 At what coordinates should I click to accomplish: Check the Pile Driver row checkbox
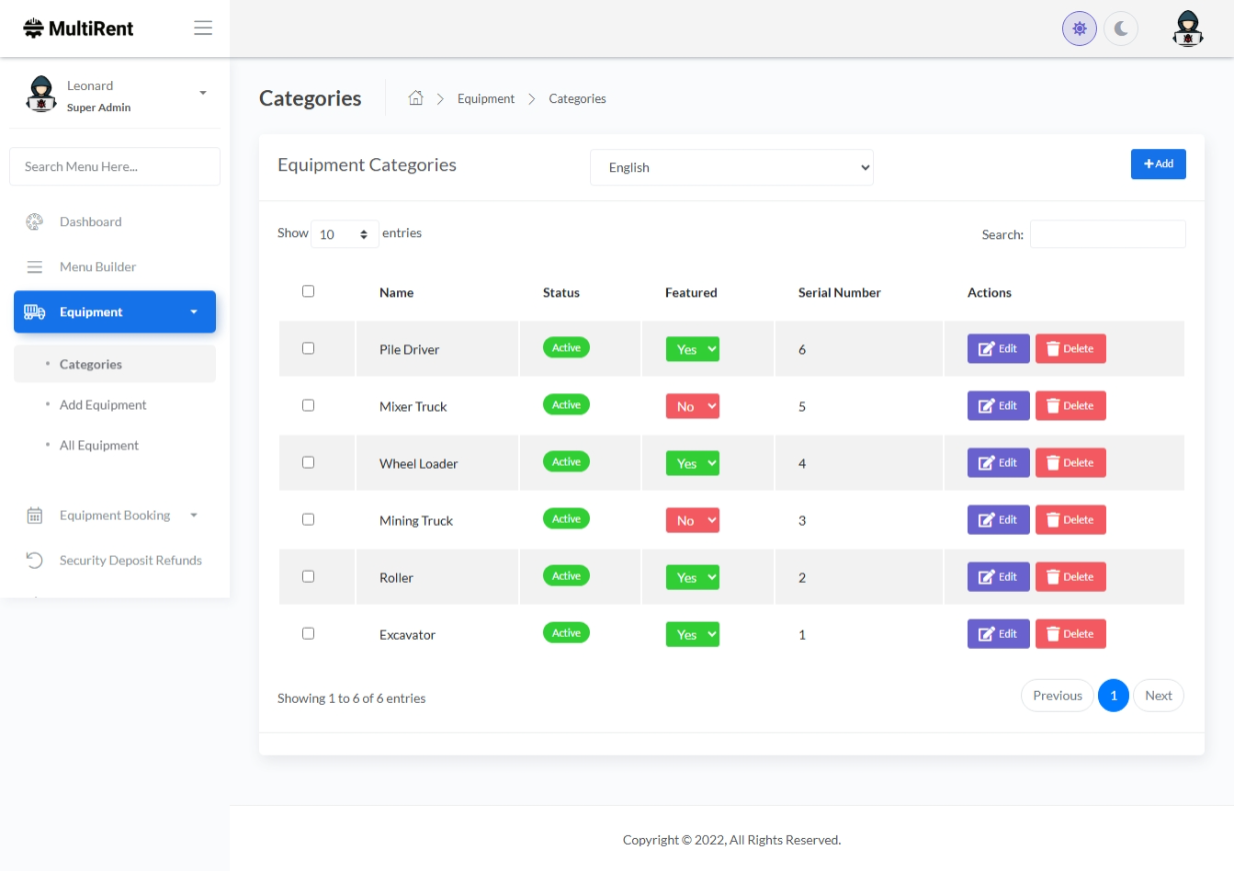308,348
